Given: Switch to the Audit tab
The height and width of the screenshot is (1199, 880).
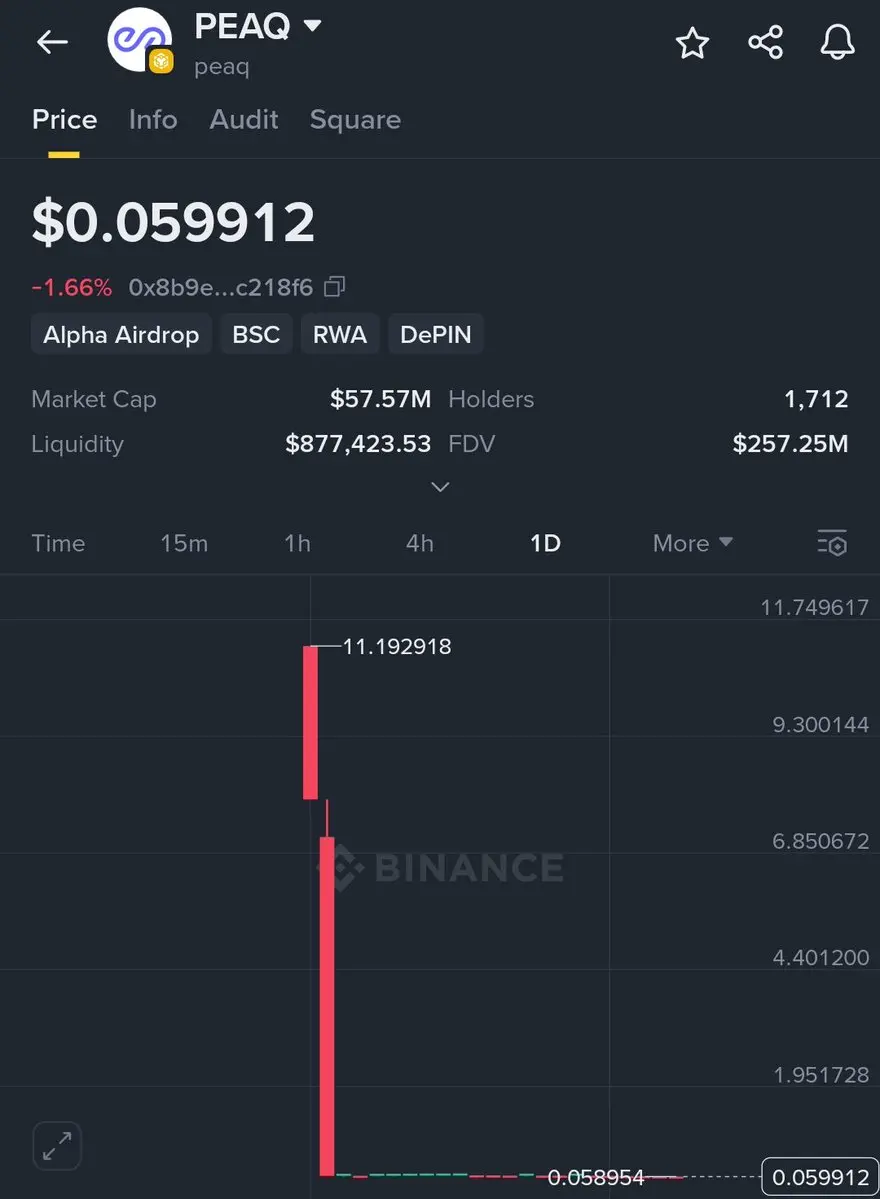Looking at the screenshot, I should tap(244, 119).
